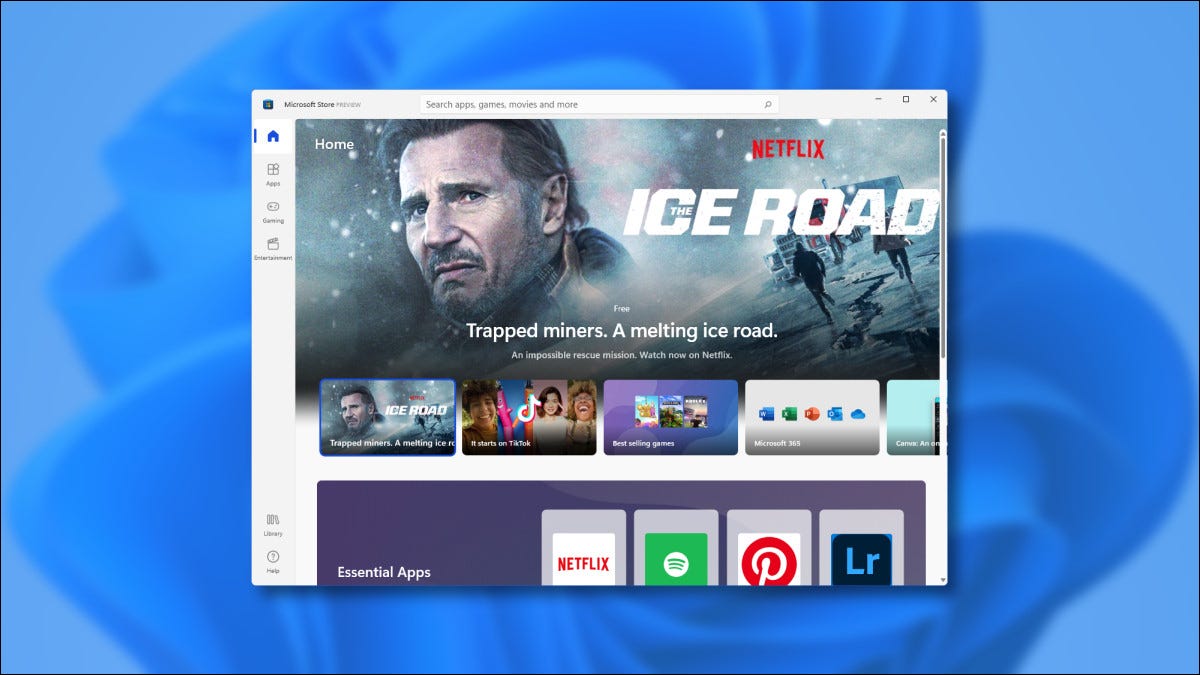Click the Ice Road hero banner title
This screenshot has height=675, width=1200.
(781, 212)
